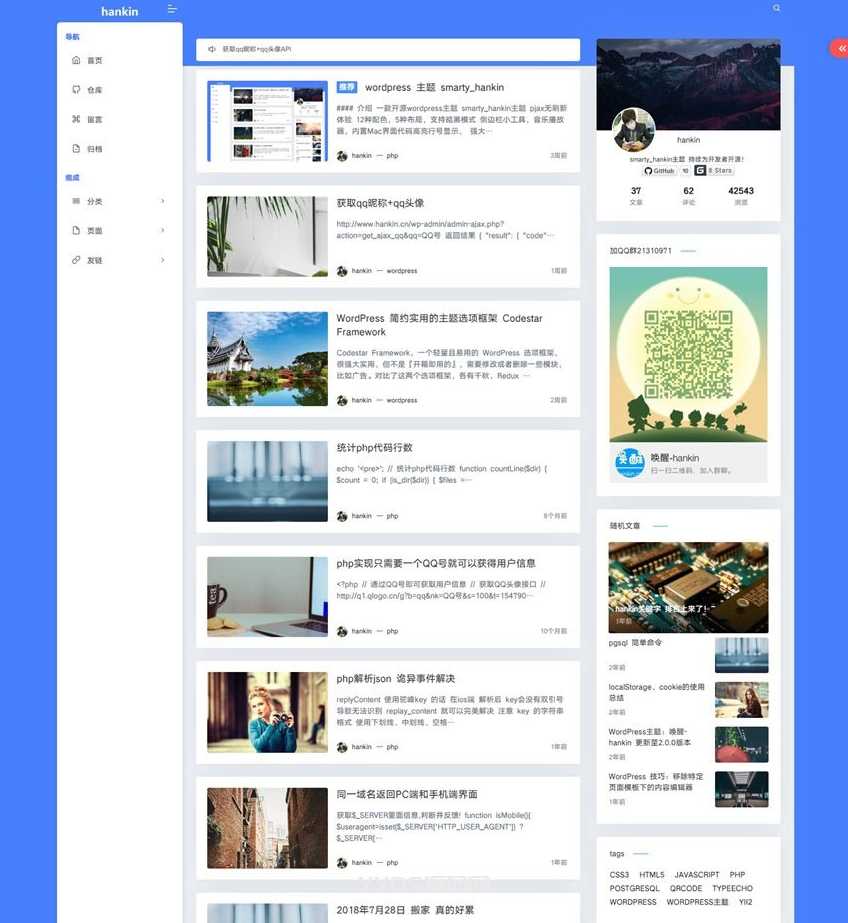848x923 pixels.
Task: Select the CSS3 tag
Action: coord(619,875)
